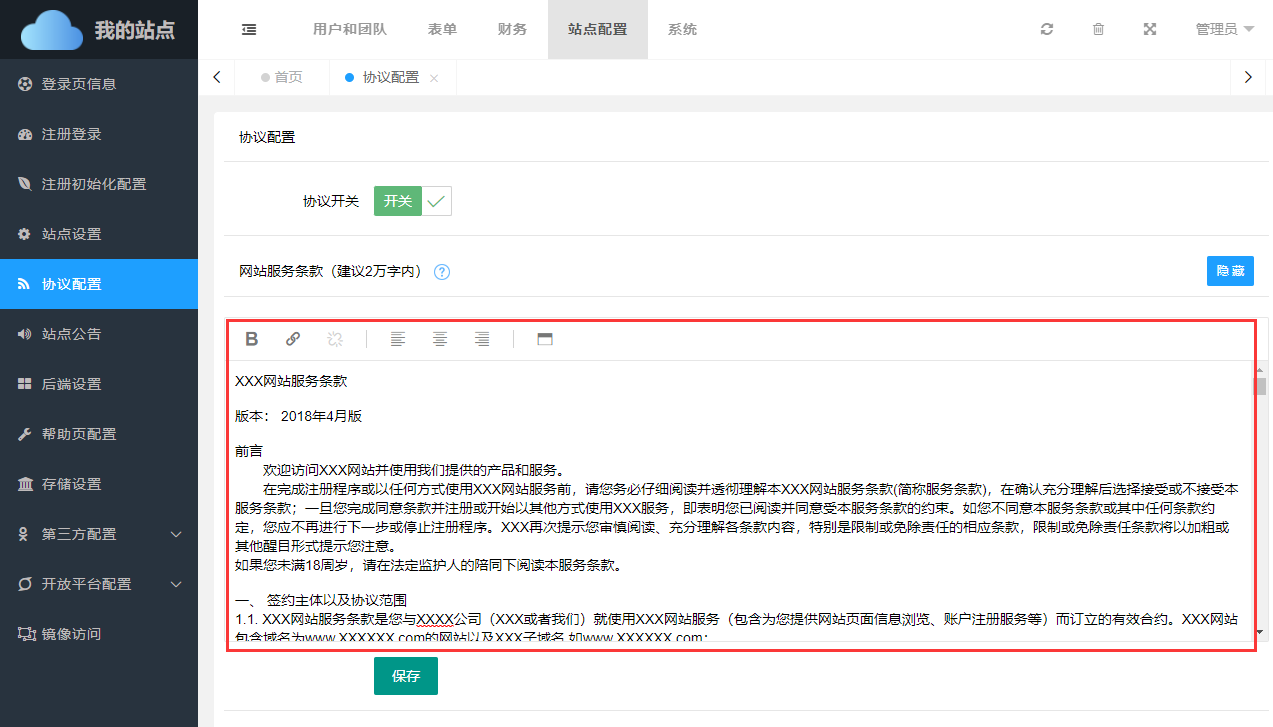
Task: Click the trash icon in top bar
Action: point(1098,29)
